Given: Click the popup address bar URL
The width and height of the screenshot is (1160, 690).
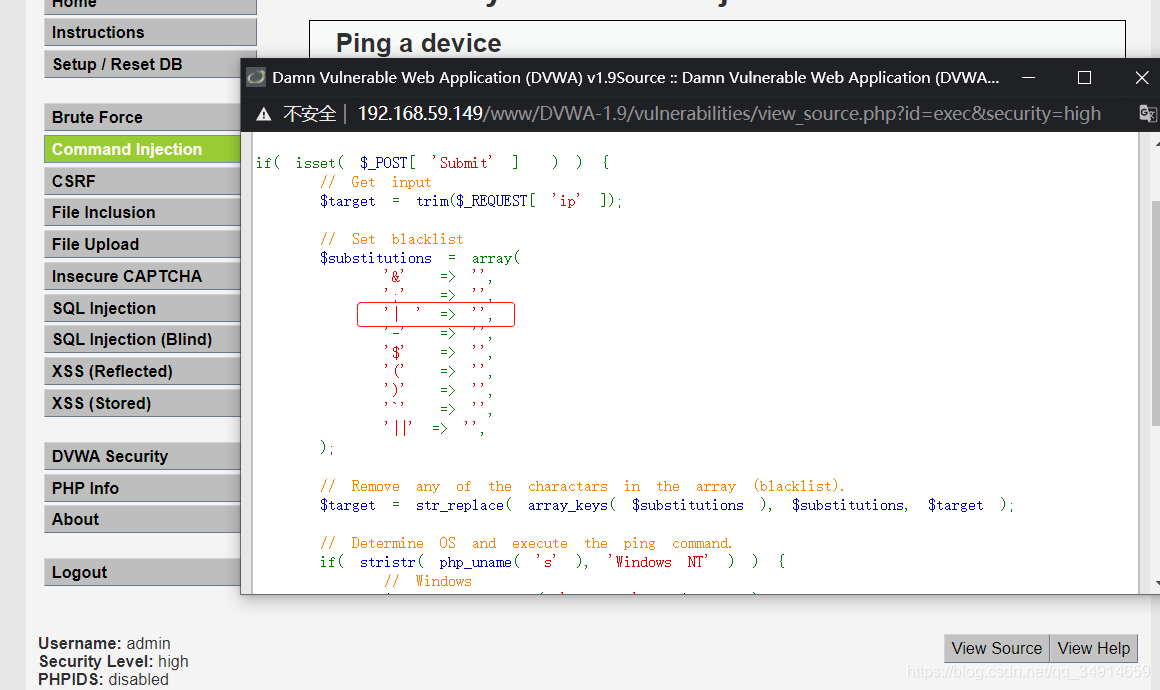Looking at the screenshot, I should (x=729, y=114).
